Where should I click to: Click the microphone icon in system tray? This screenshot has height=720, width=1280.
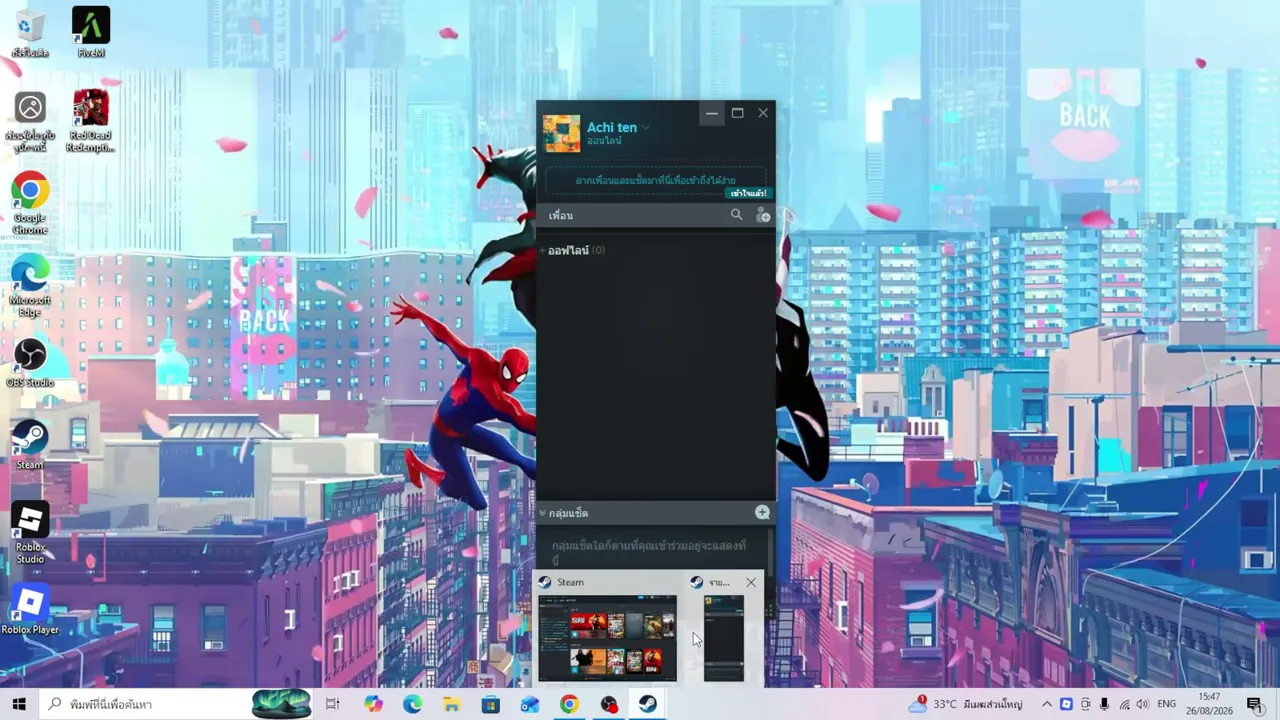click(x=1104, y=704)
